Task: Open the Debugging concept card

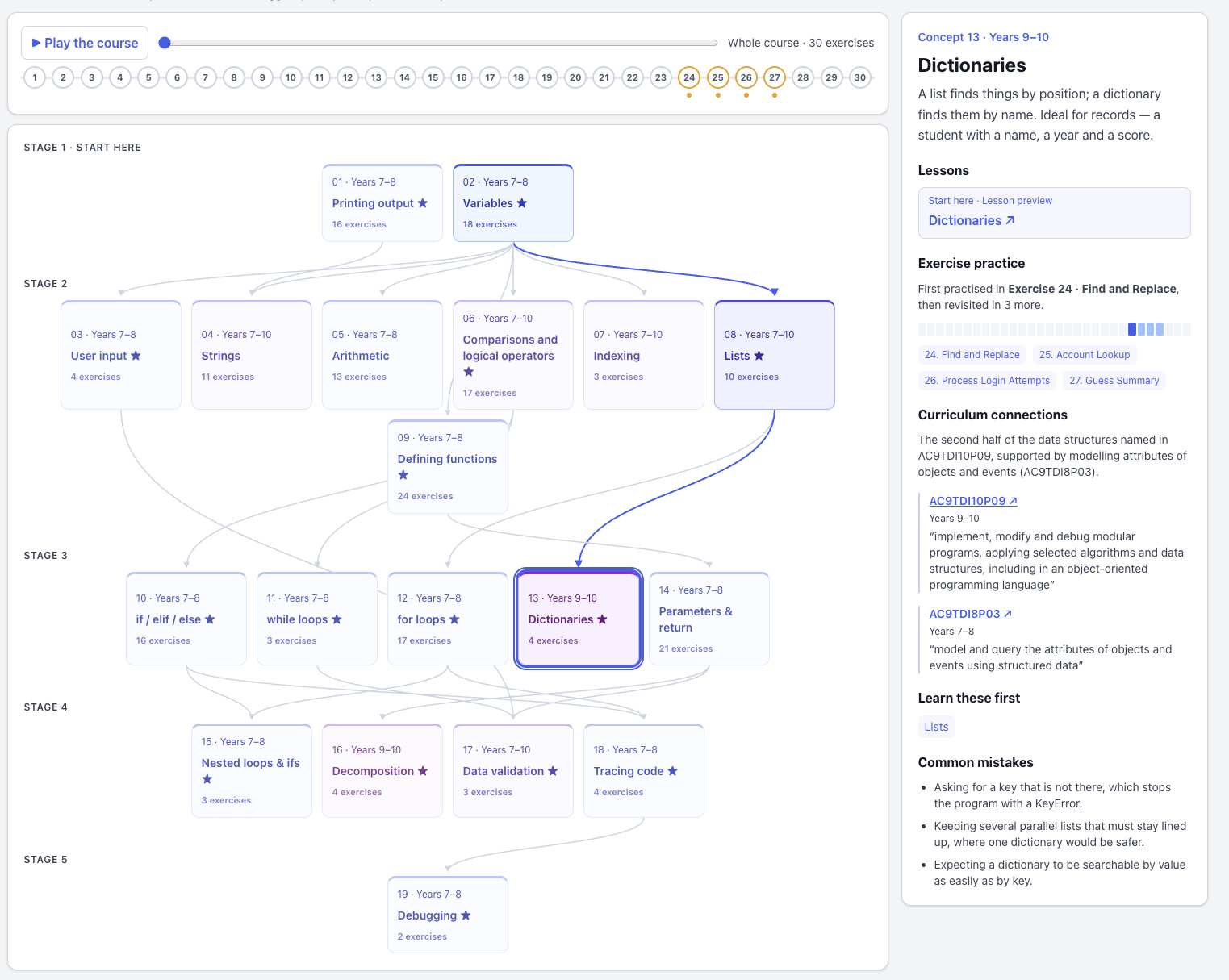Action: click(448, 915)
